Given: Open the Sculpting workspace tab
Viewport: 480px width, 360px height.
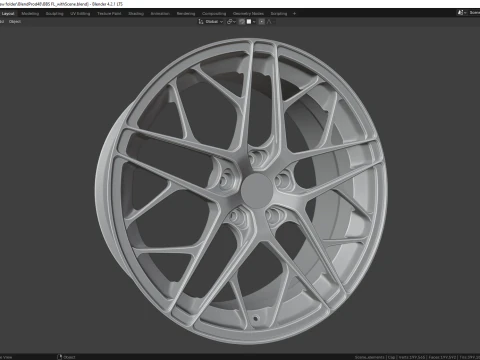Looking at the screenshot, I should coord(54,14).
